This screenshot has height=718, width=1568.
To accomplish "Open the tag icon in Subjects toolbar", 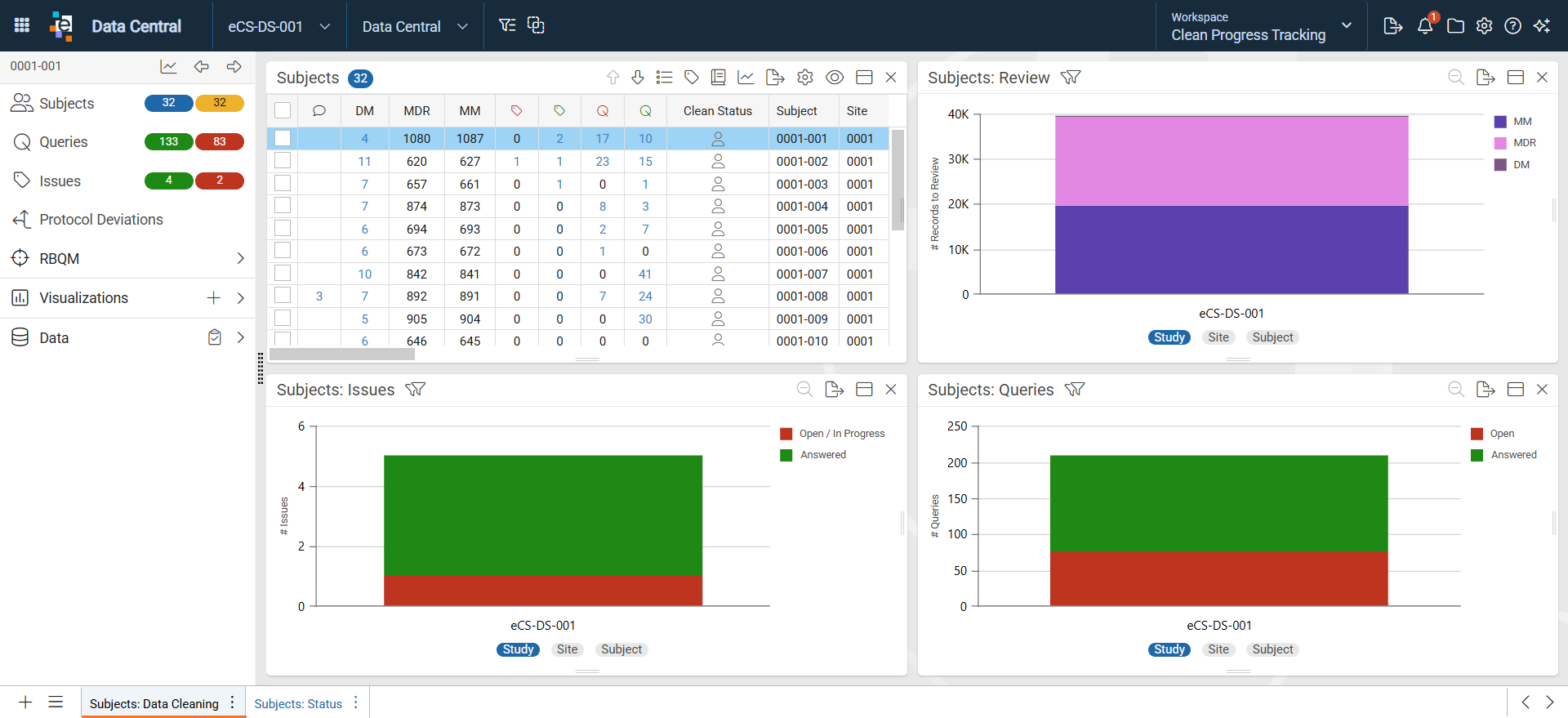I will (691, 78).
